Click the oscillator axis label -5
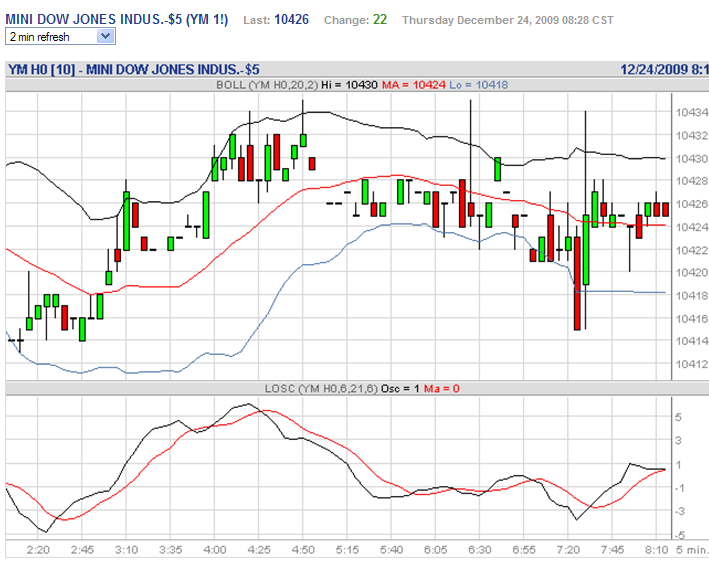The height and width of the screenshot is (564, 709). point(680,536)
